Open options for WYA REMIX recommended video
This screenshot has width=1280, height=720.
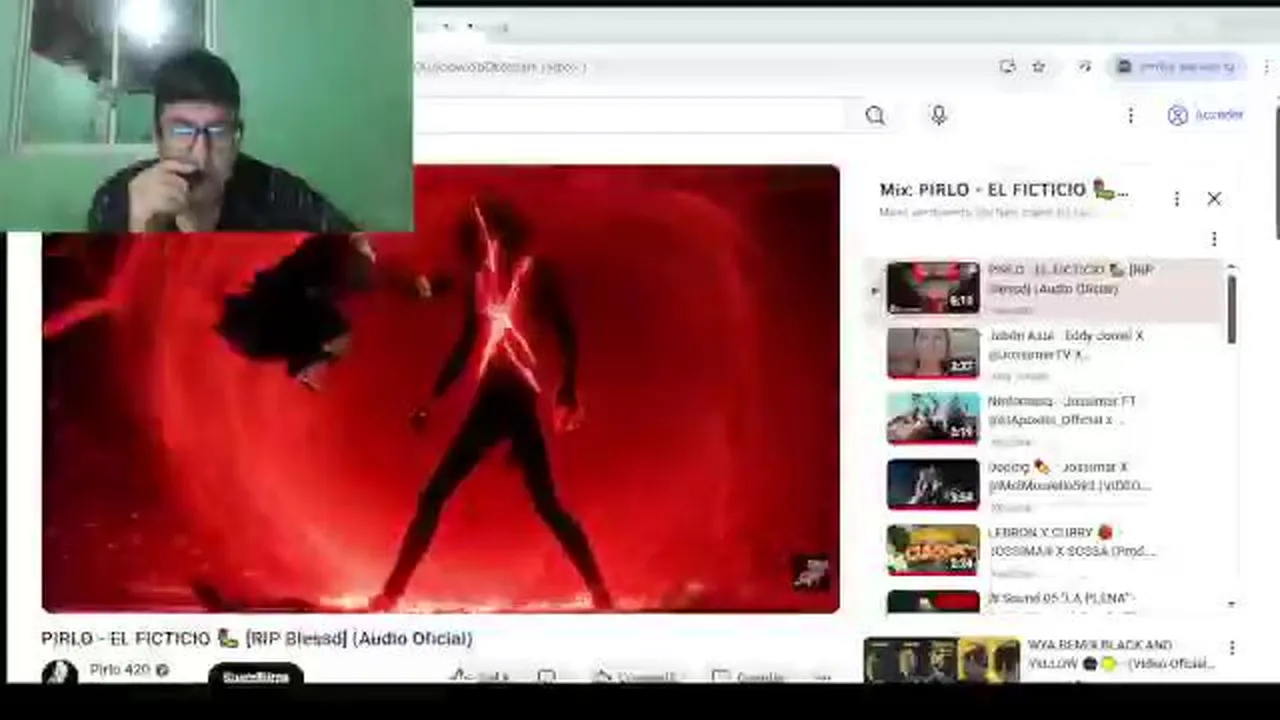tap(1232, 648)
